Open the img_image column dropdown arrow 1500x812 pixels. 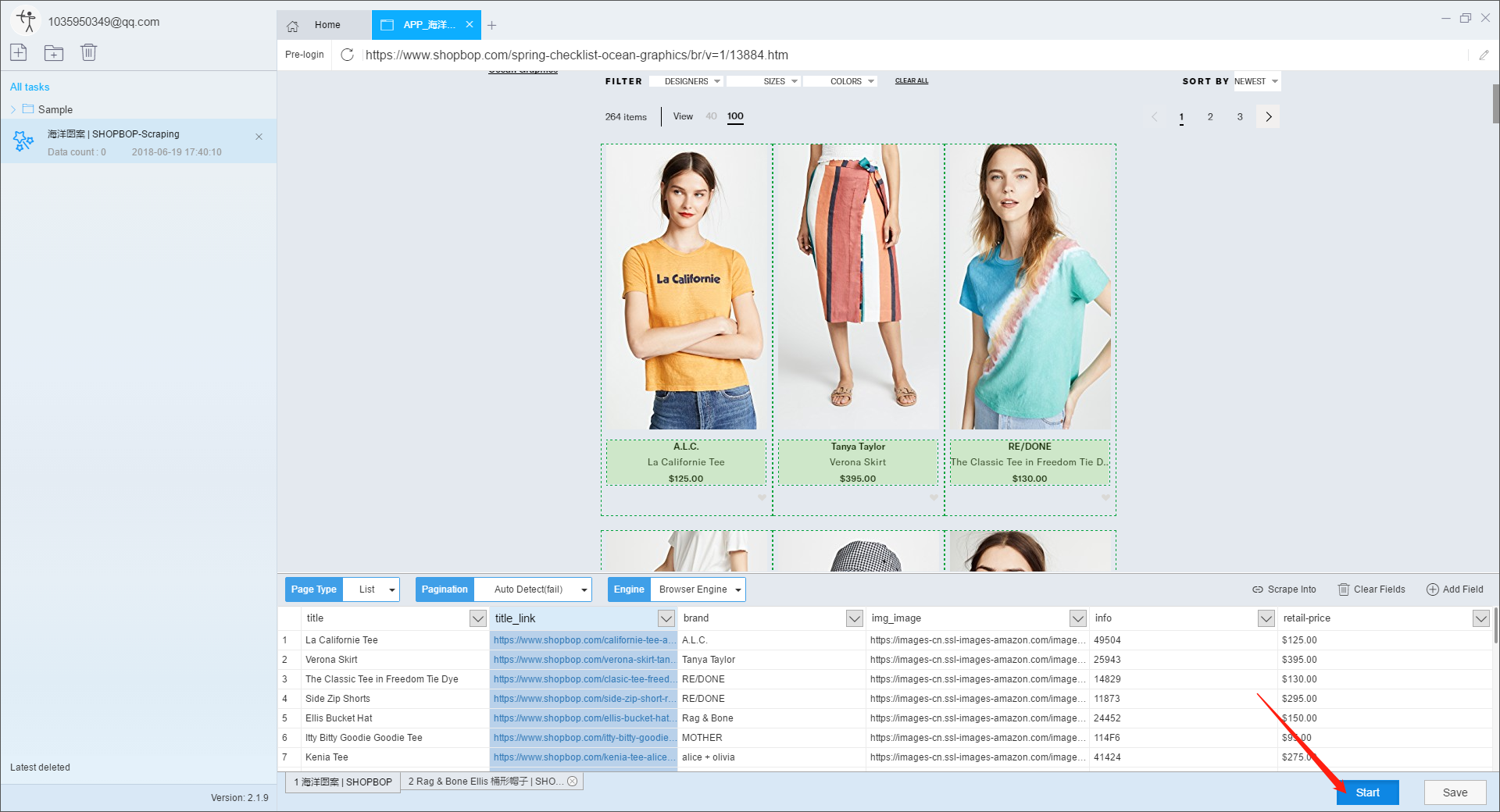(1078, 618)
